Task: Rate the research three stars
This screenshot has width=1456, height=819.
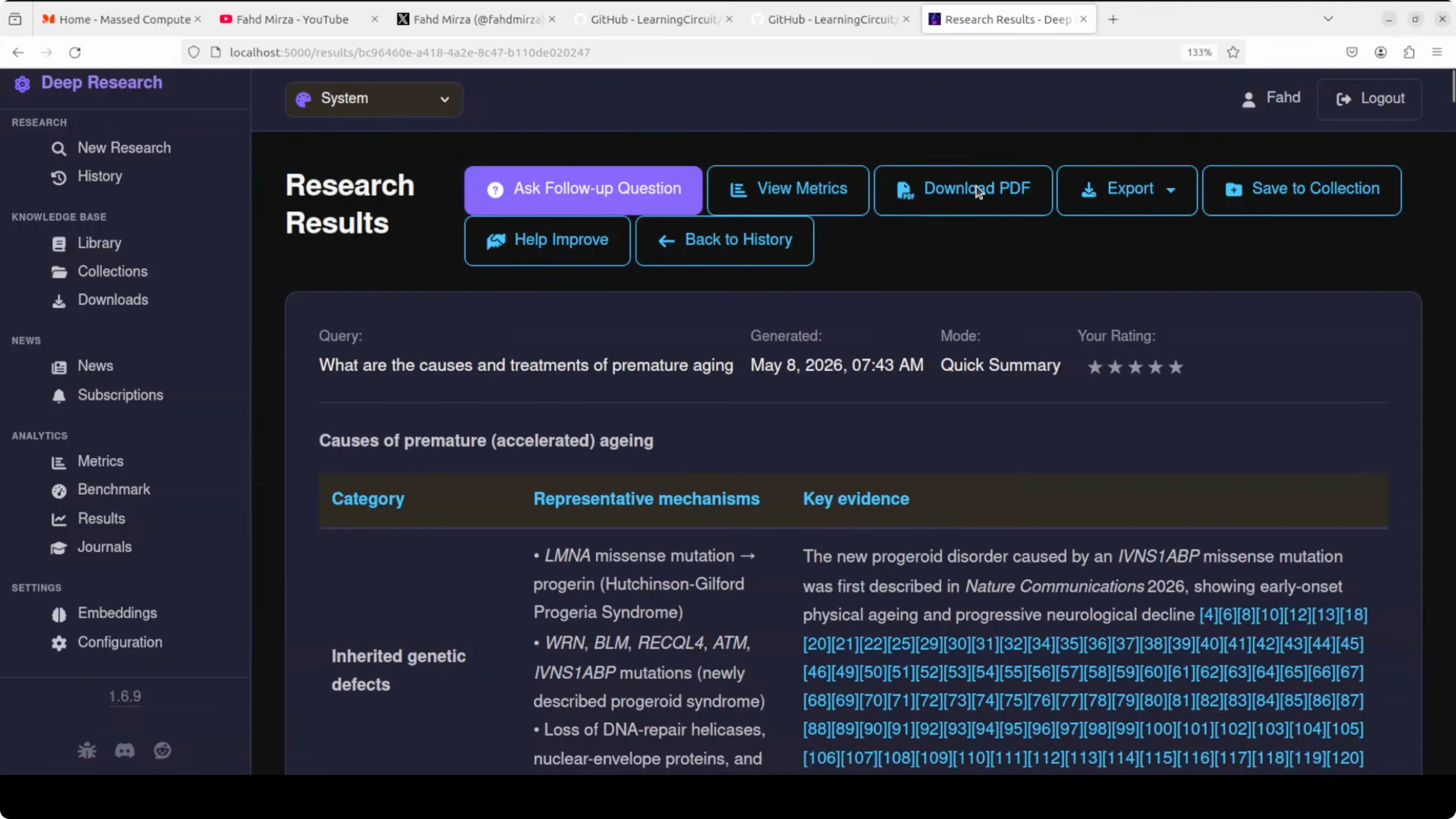Action: tap(1136, 368)
